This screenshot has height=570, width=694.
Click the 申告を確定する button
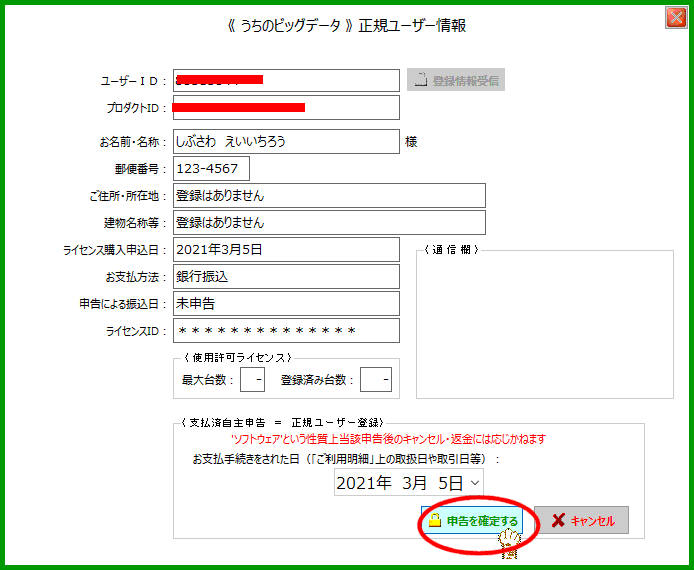coord(472,520)
